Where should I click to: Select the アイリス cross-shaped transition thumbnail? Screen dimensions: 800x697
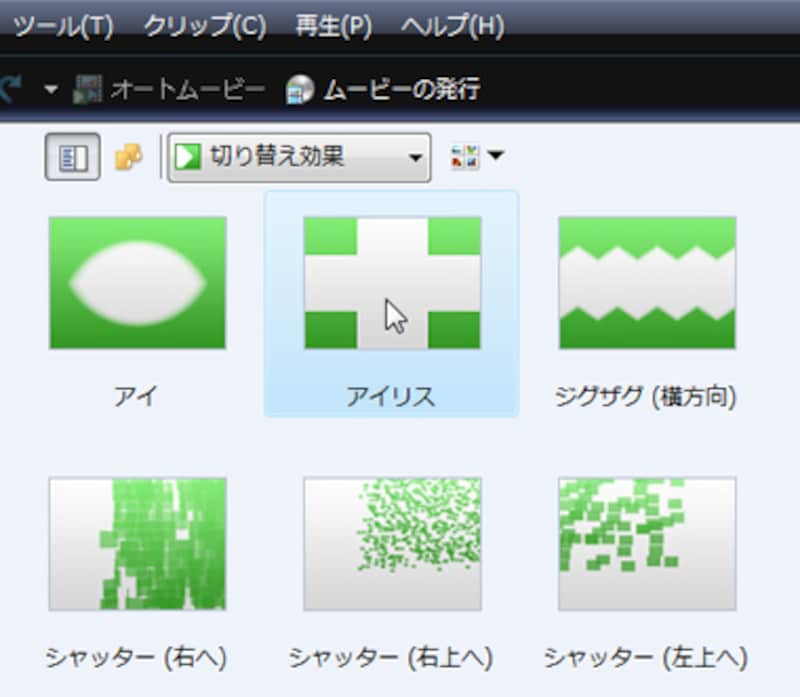tap(392, 283)
